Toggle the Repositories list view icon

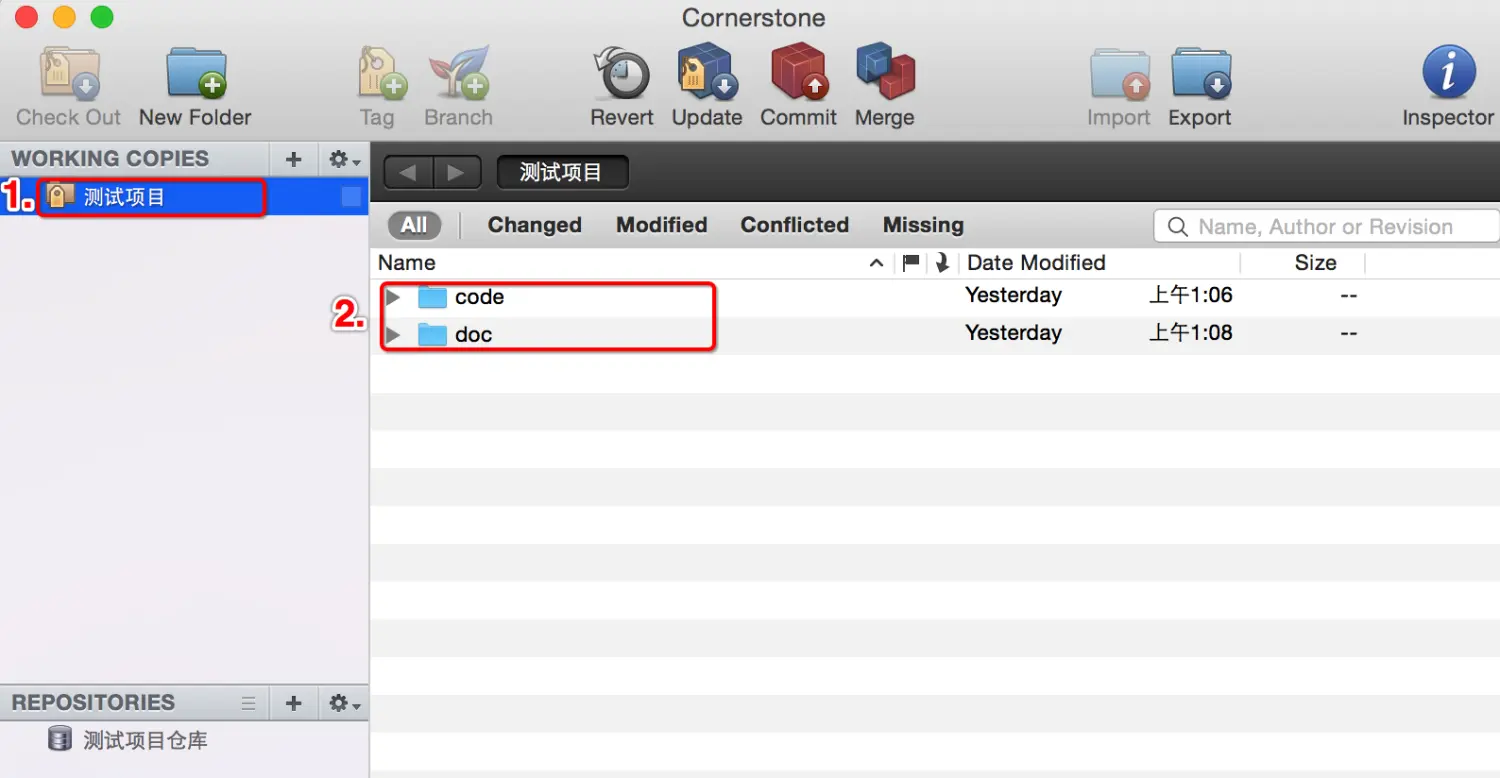click(249, 703)
